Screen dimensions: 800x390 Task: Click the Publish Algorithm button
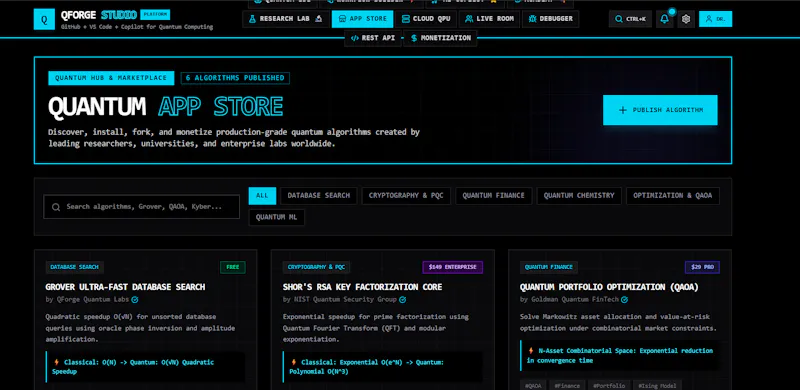(x=660, y=110)
